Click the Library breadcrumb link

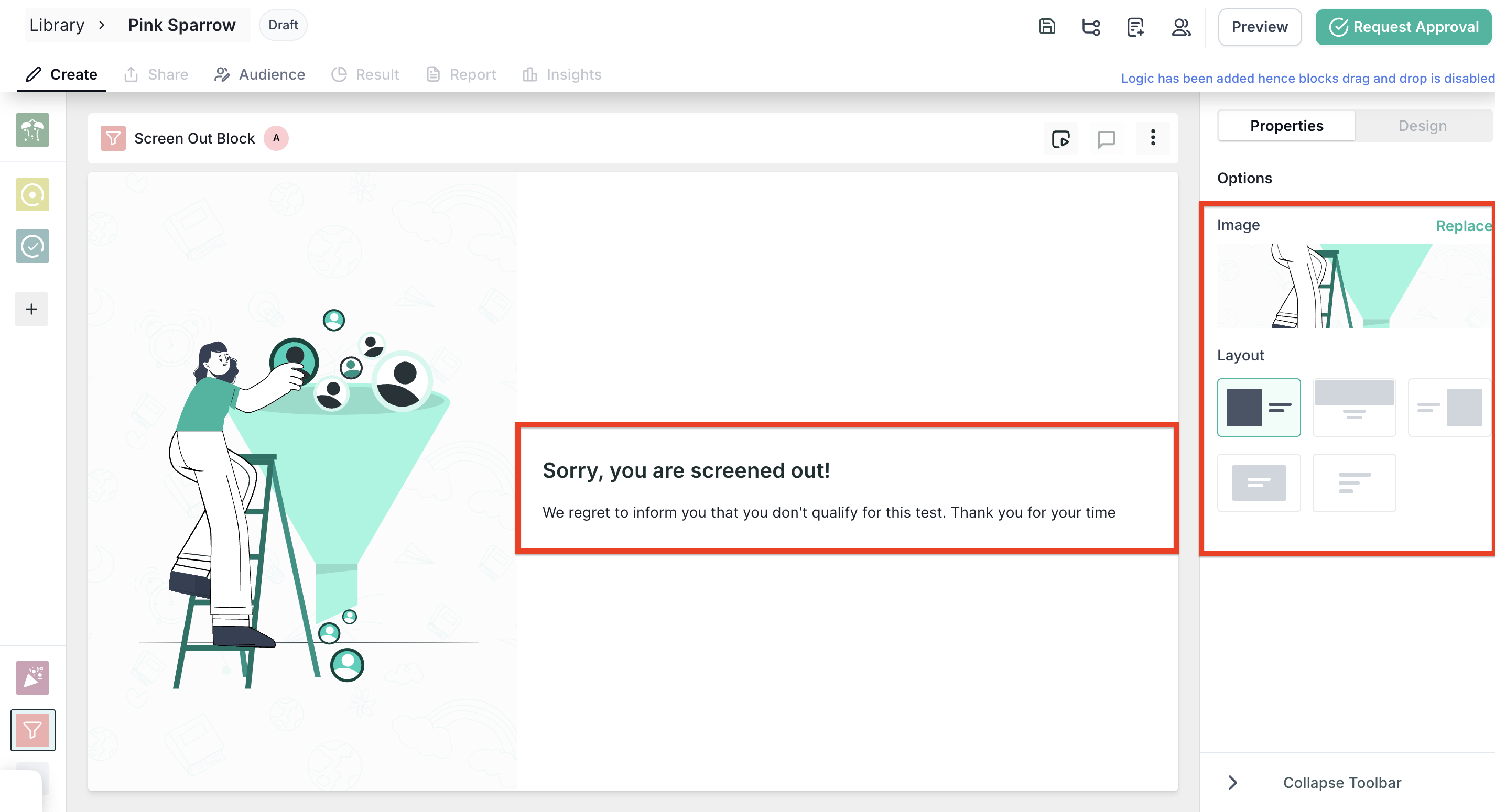(57, 25)
